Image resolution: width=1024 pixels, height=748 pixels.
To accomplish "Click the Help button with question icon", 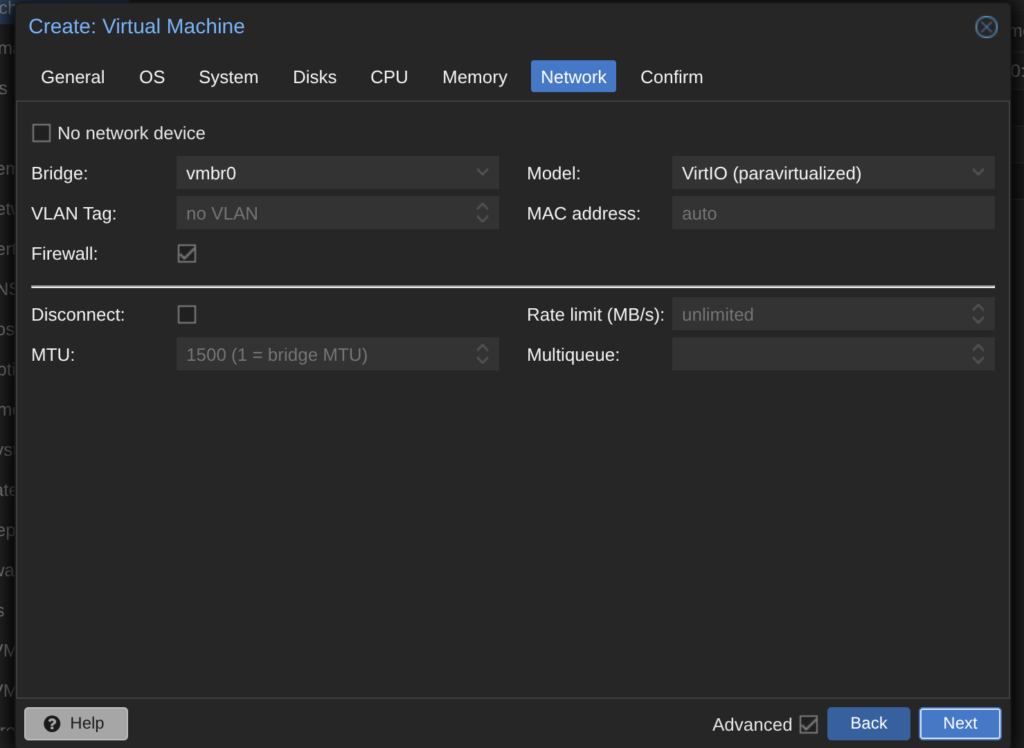I will tap(76, 723).
